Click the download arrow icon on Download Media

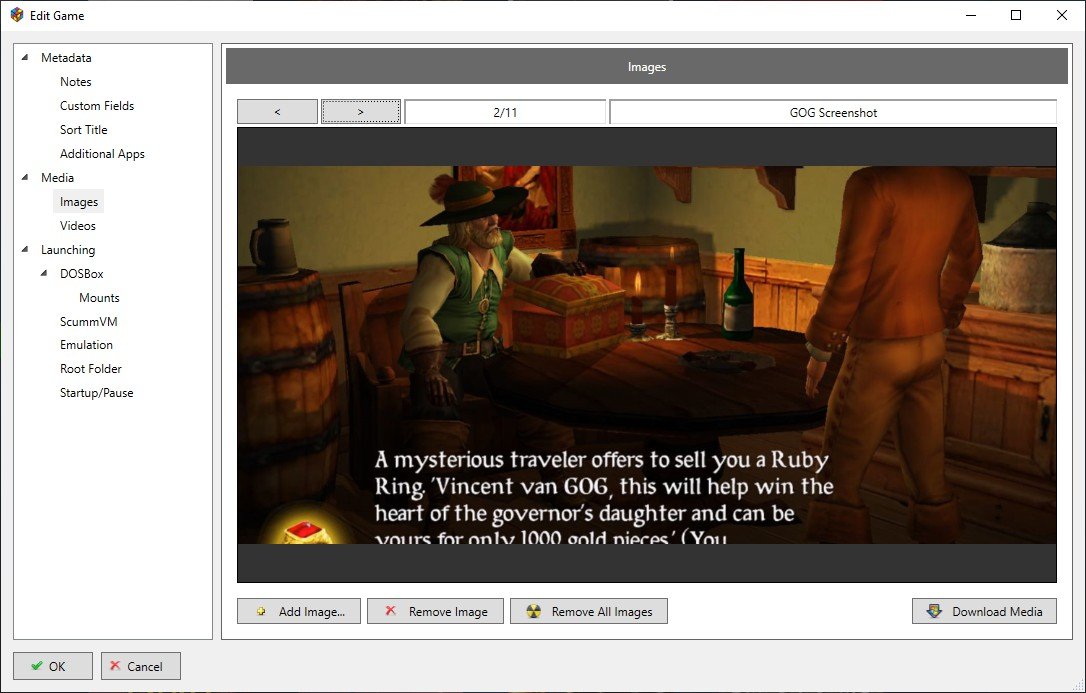(934, 611)
